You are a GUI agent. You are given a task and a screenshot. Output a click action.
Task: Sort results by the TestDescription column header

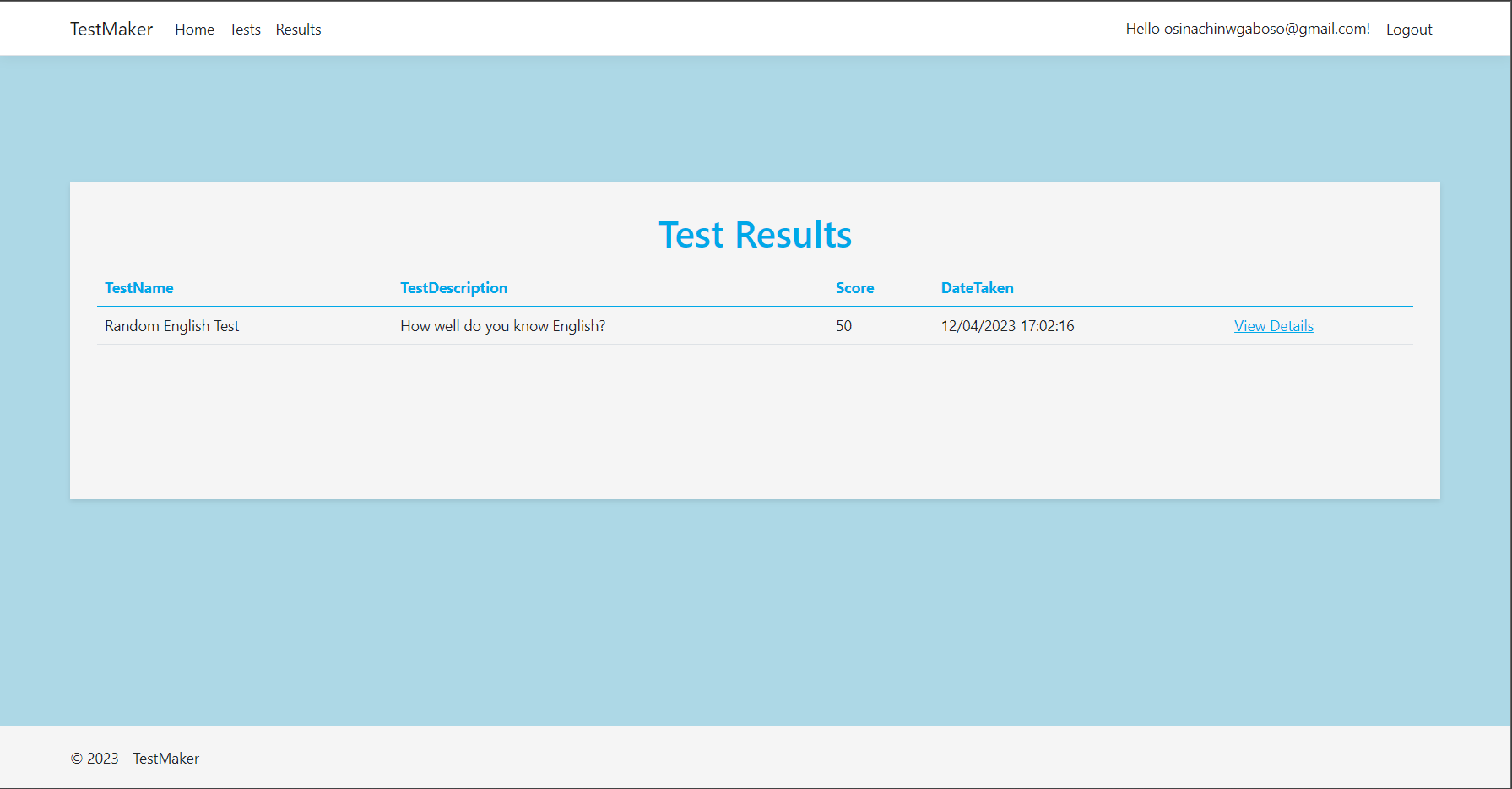pos(453,288)
